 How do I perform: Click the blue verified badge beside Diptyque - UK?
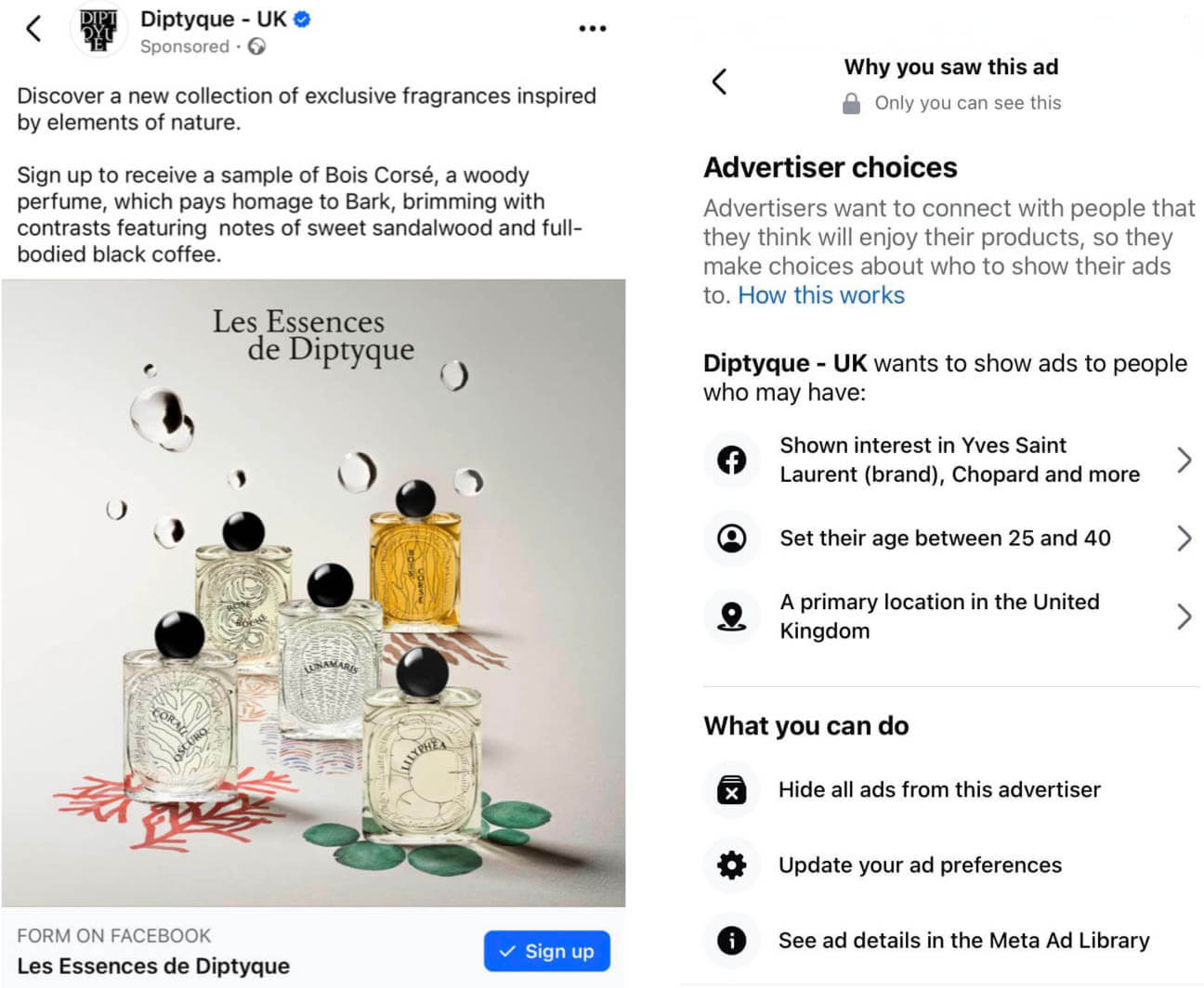pos(302,19)
